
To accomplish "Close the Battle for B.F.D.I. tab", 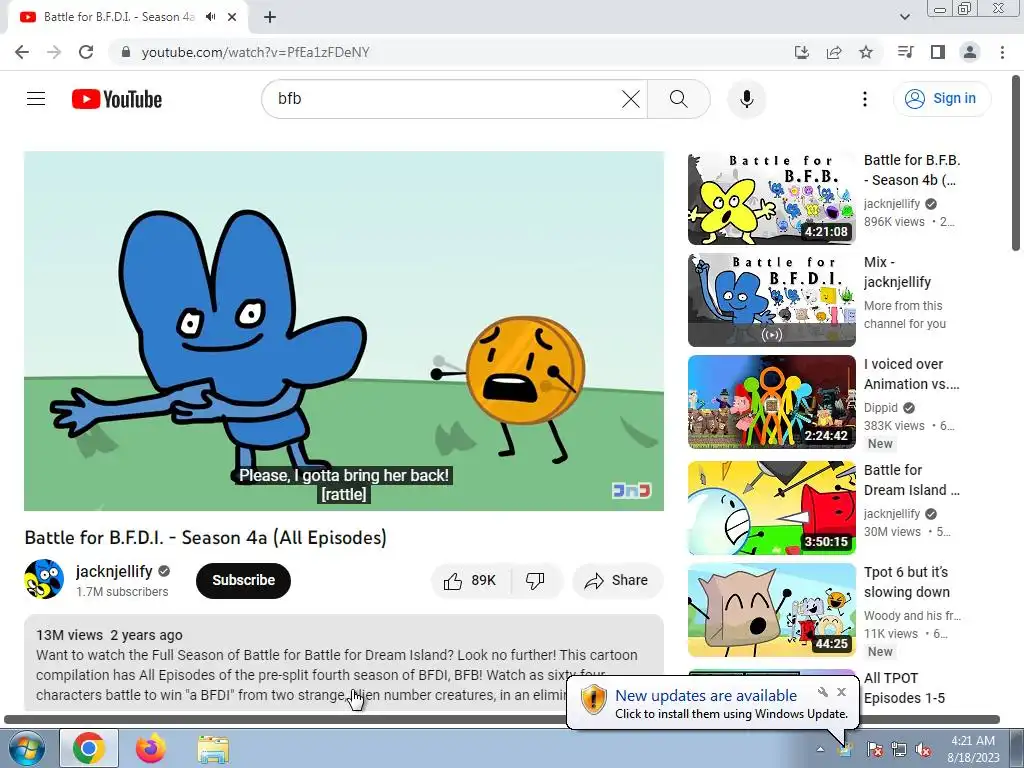I will [x=232, y=17].
